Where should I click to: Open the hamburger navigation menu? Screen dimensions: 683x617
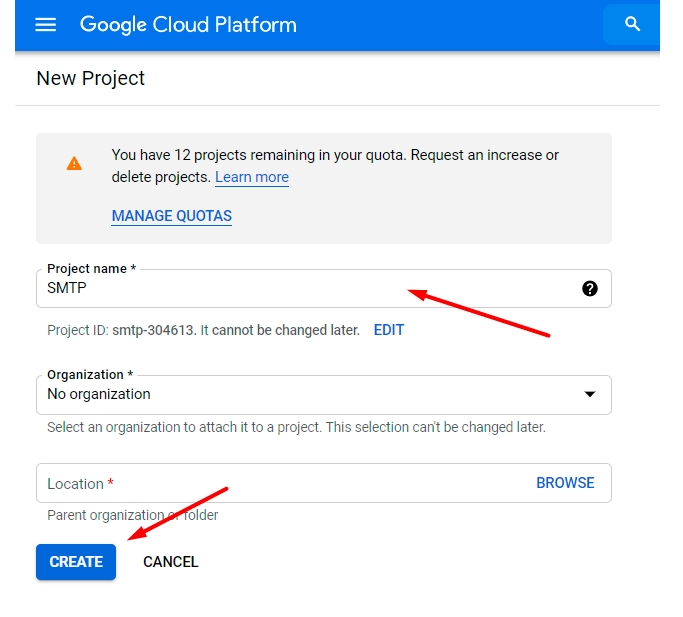[x=46, y=25]
